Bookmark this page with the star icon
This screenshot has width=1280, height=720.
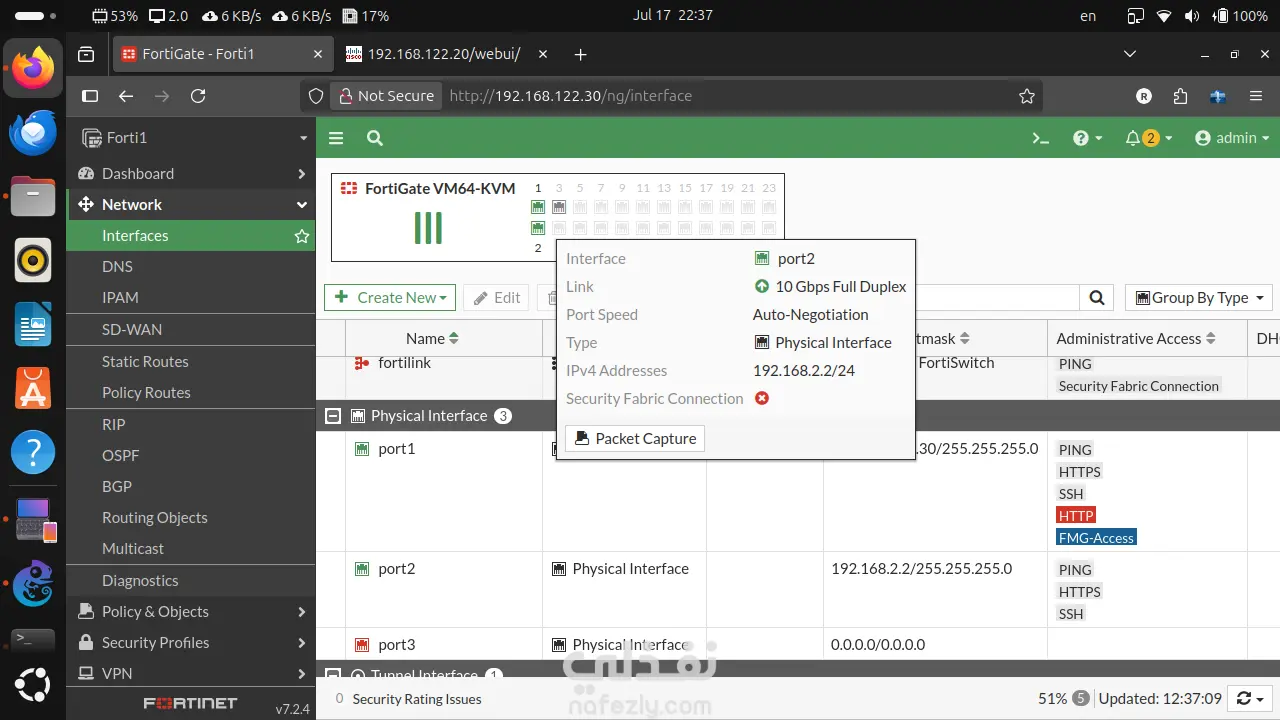click(1026, 96)
